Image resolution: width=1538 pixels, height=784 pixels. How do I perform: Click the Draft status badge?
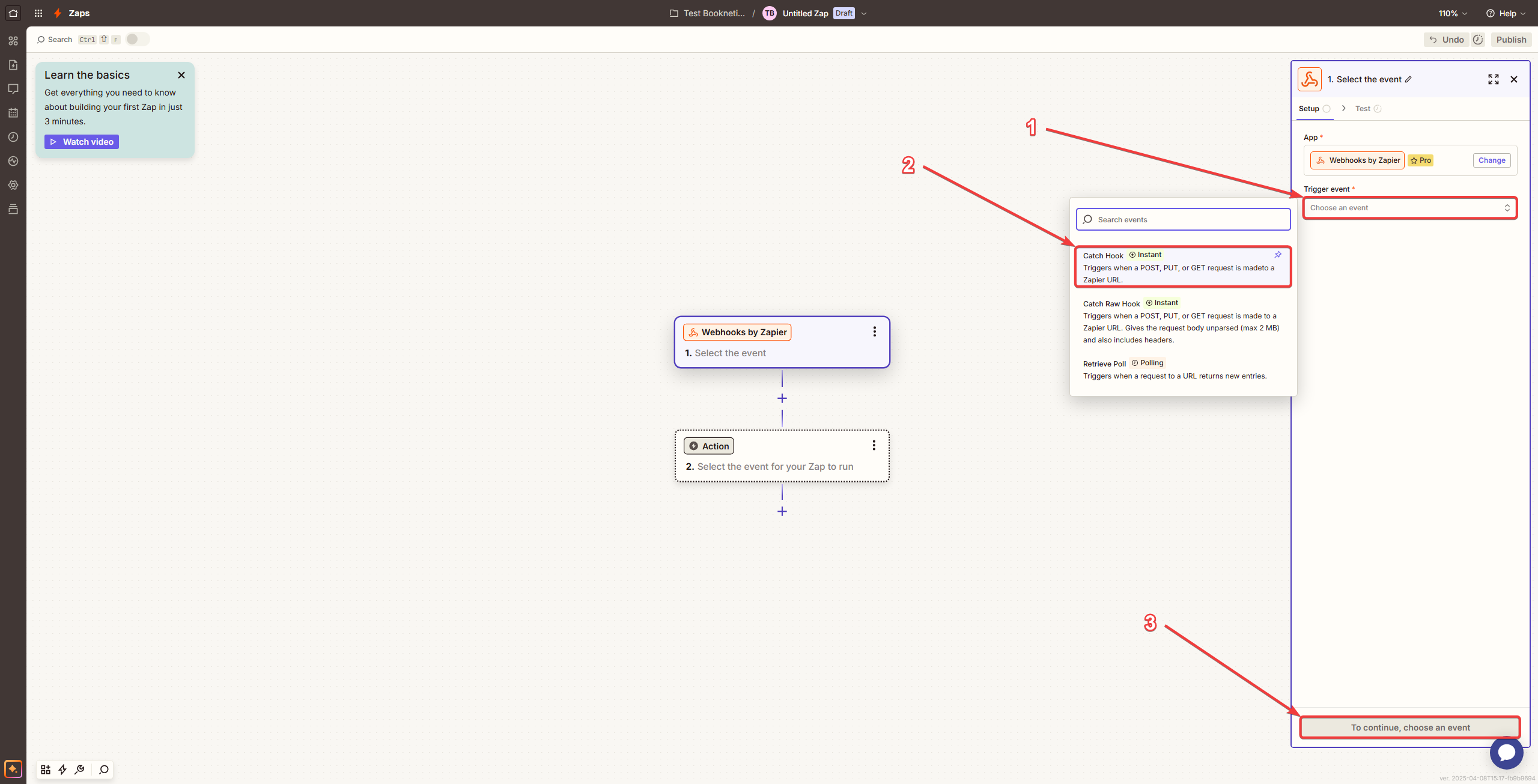click(843, 13)
